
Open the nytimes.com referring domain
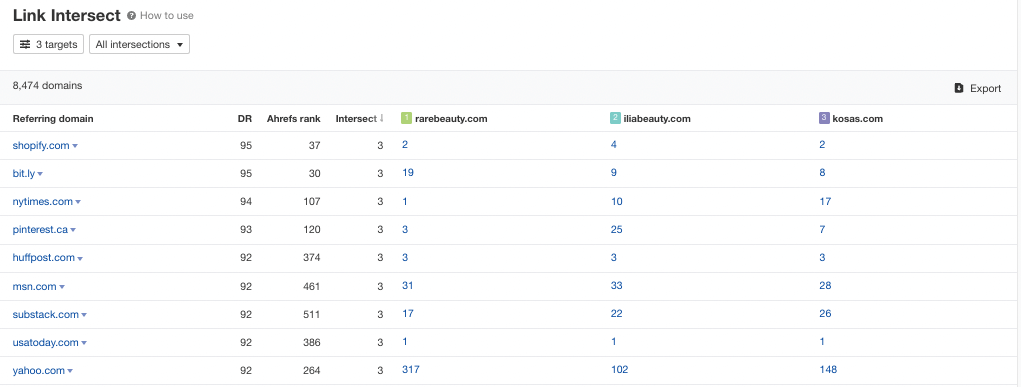click(42, 201)
